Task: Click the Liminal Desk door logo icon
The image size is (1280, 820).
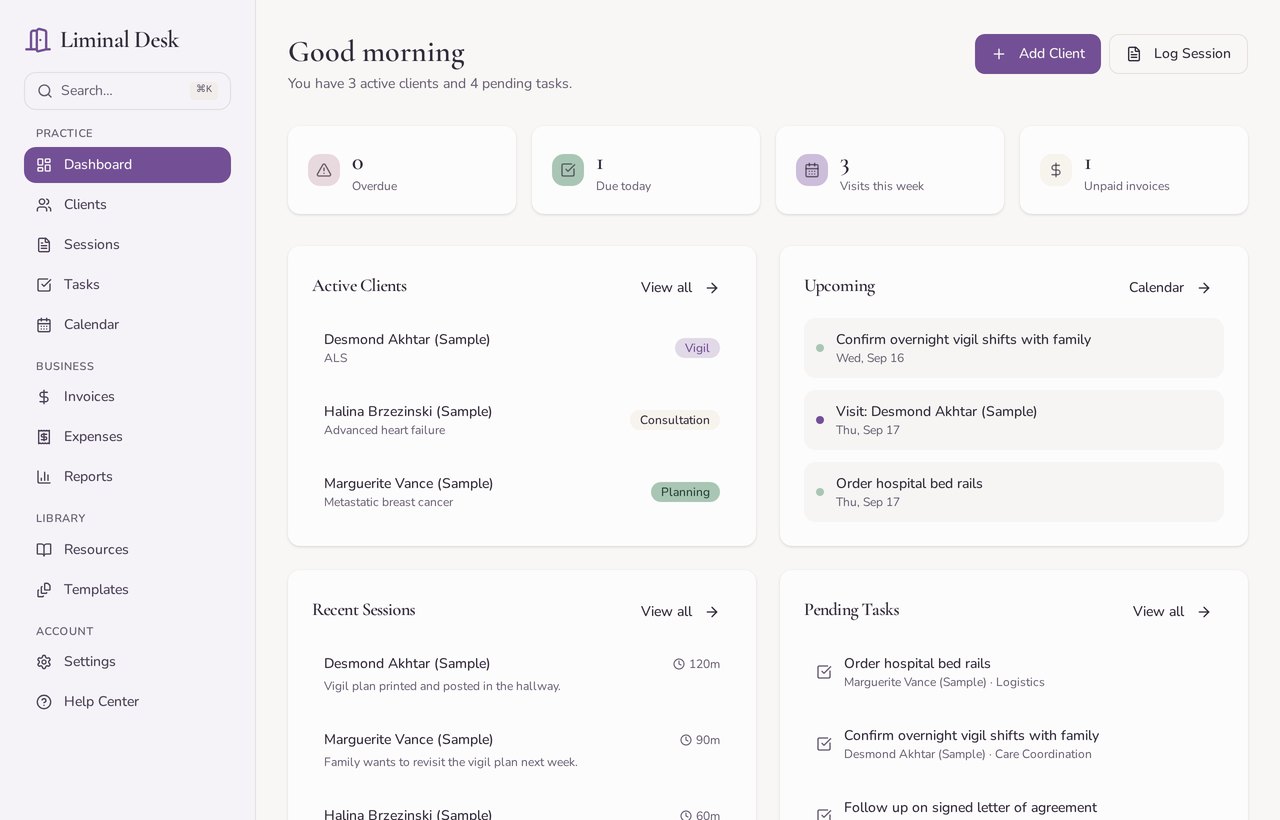Action: tap(38, 40)
